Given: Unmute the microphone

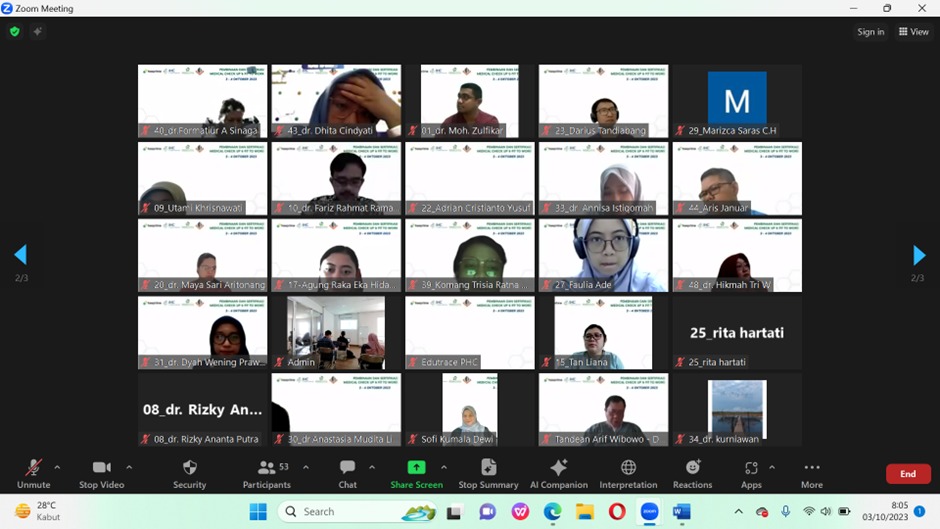Looking at the screenshot, I should click(x=34, y=474).
